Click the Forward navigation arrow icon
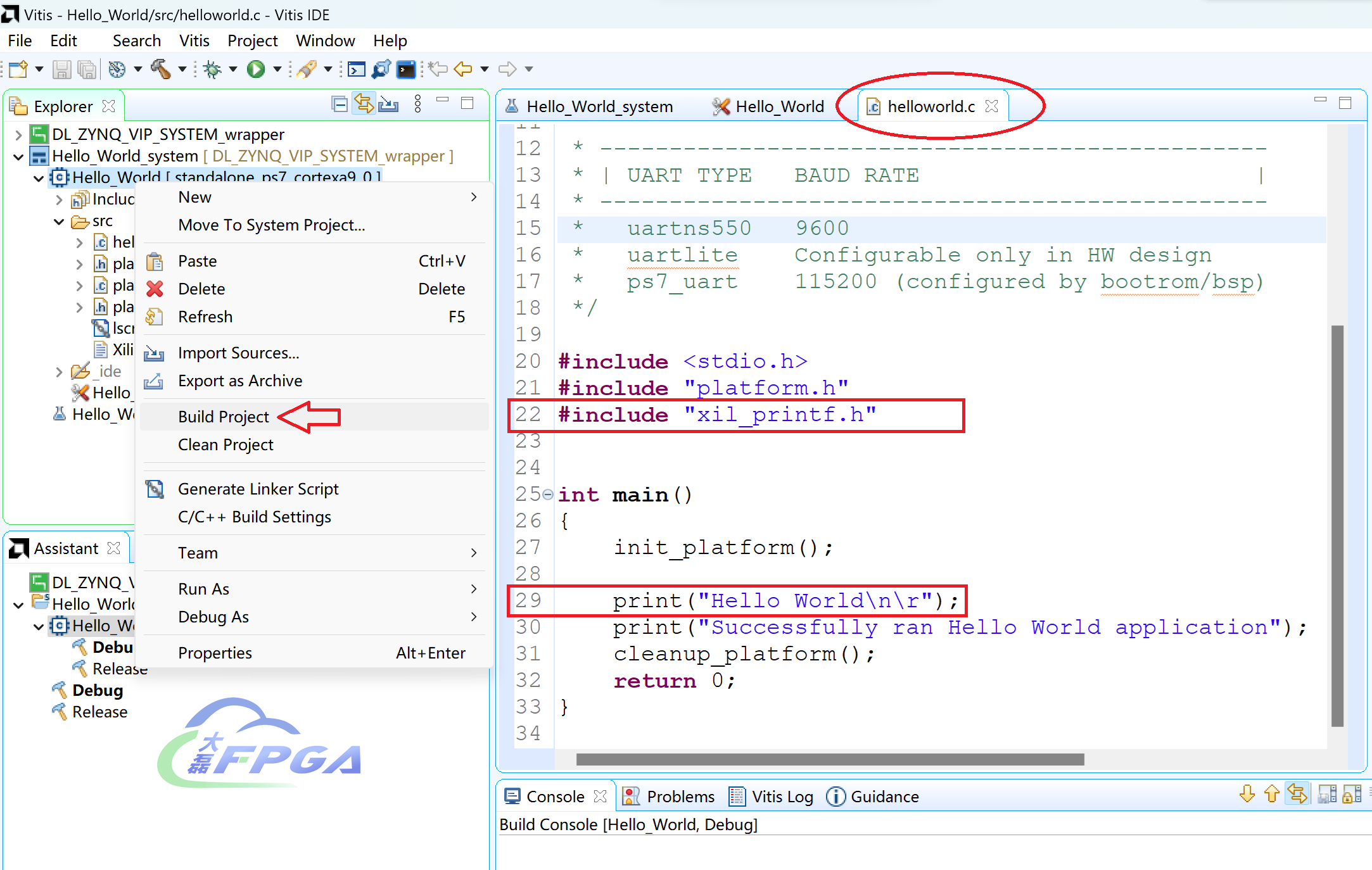This screenshot has width=1372, height=870. [507, 69]
